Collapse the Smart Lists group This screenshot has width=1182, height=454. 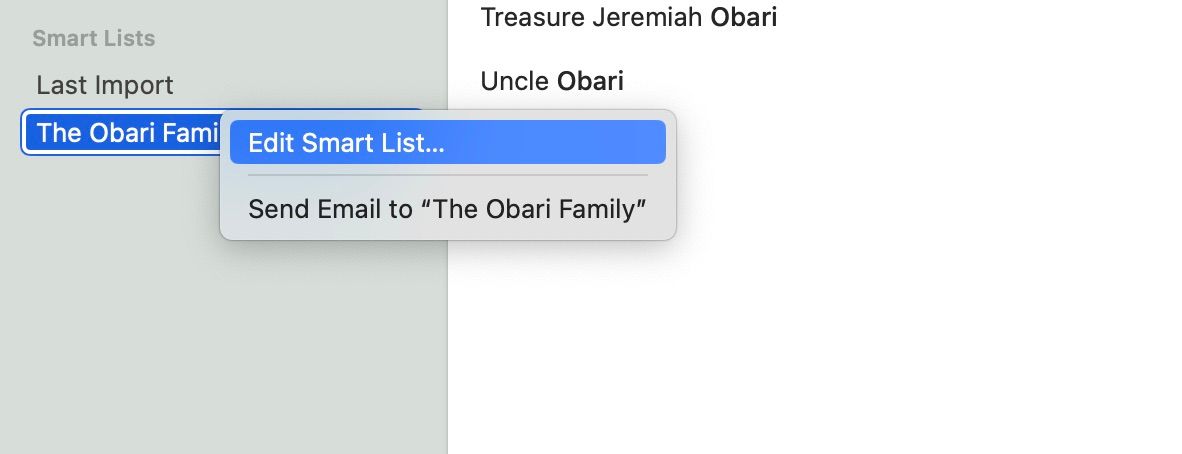click(94, 39)
